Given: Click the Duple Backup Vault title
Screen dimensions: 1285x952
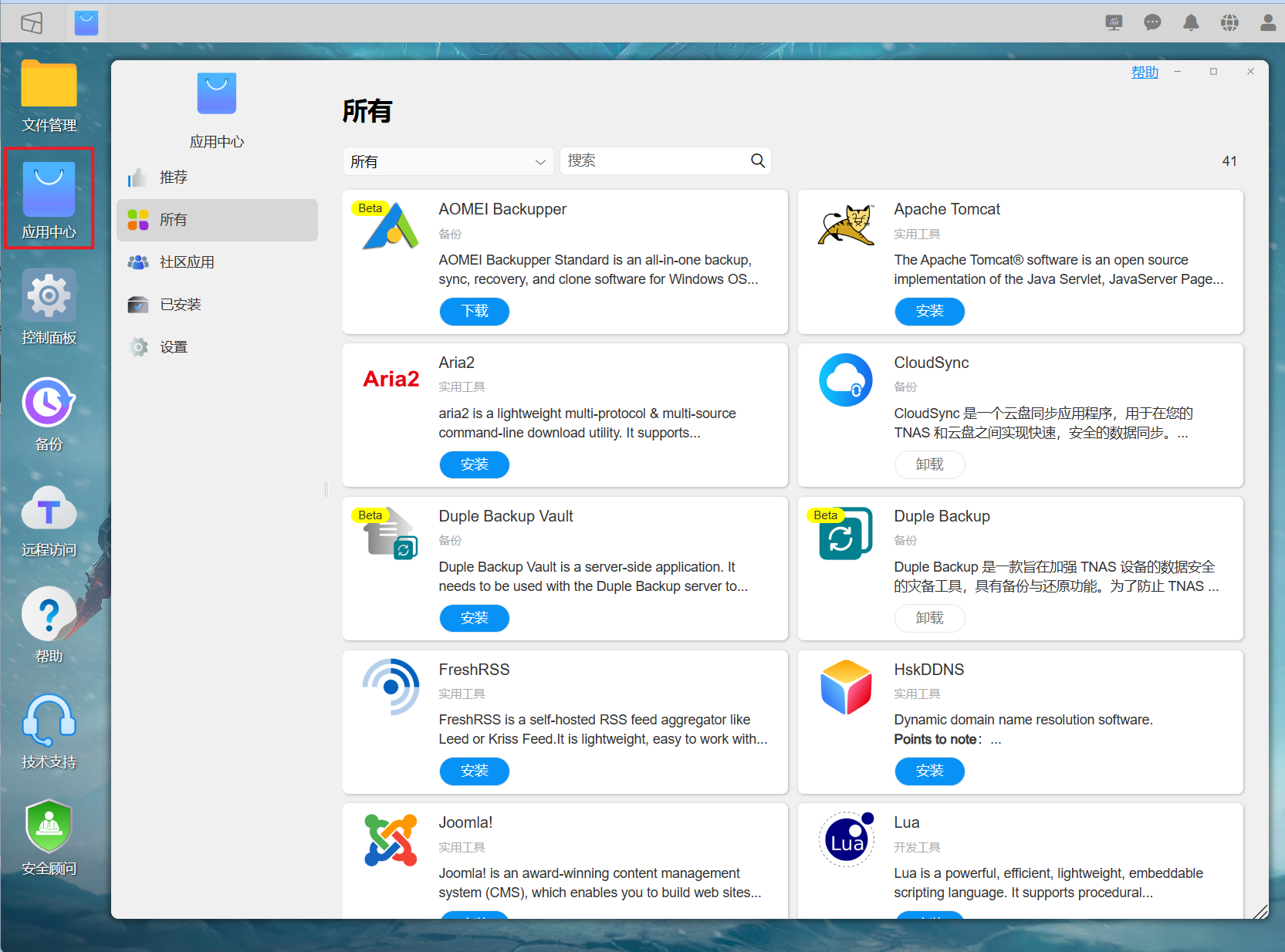Looking at the screenshot, I should tap(506, 516).
